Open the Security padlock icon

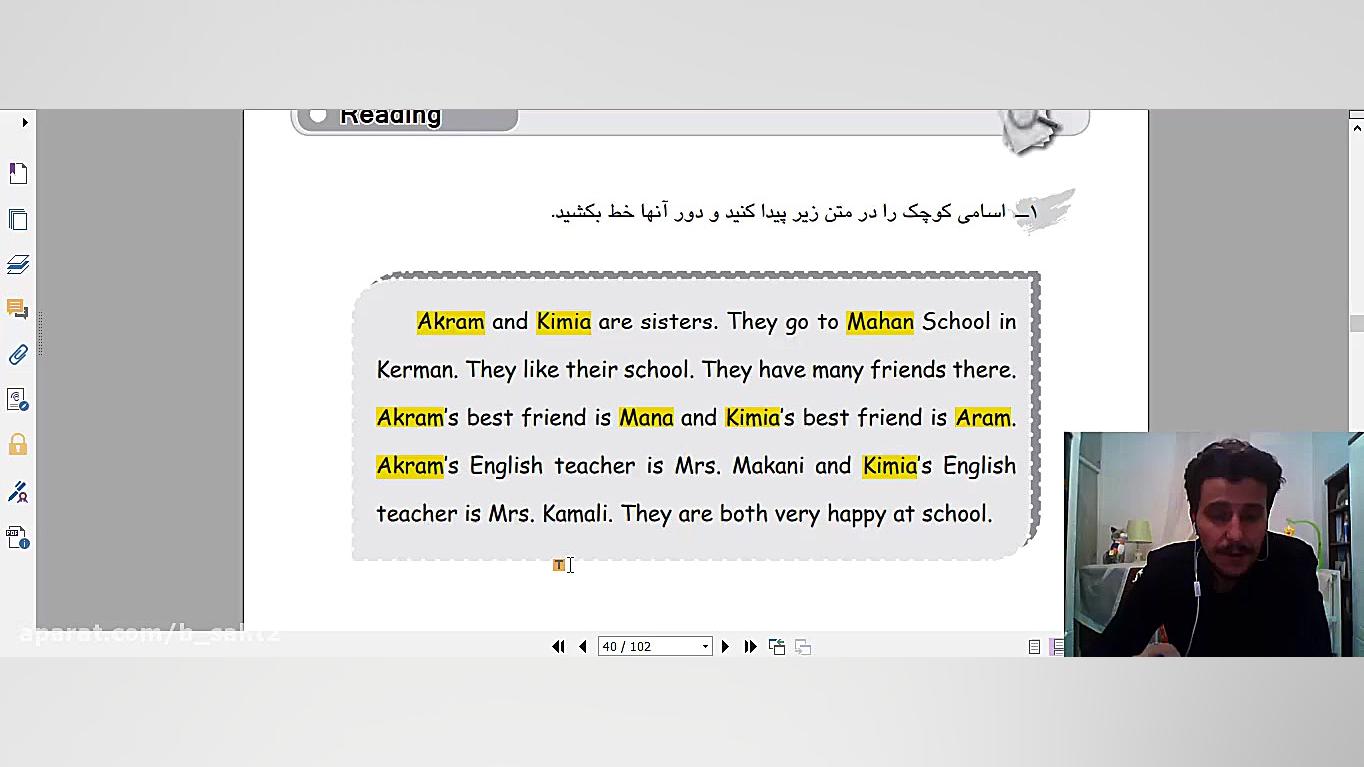[x=18, y=445]
